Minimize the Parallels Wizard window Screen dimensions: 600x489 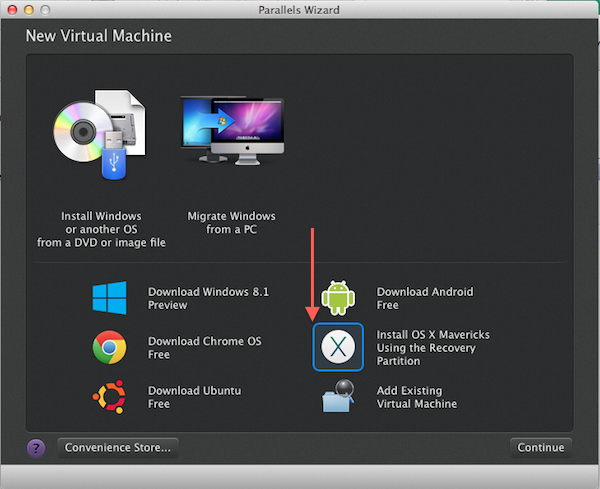pos(29,10)
